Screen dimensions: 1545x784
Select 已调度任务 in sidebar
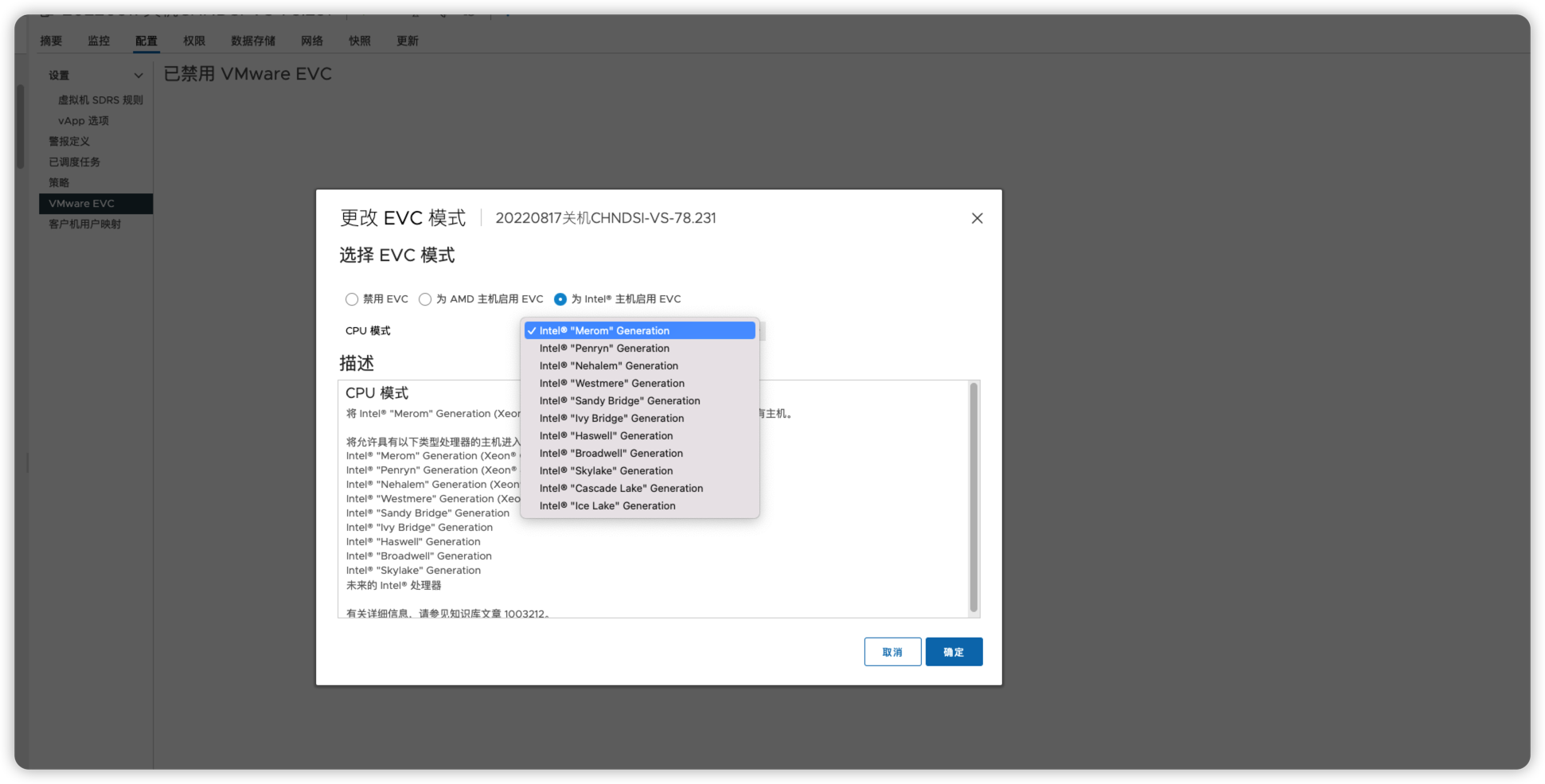click(75, 162)
